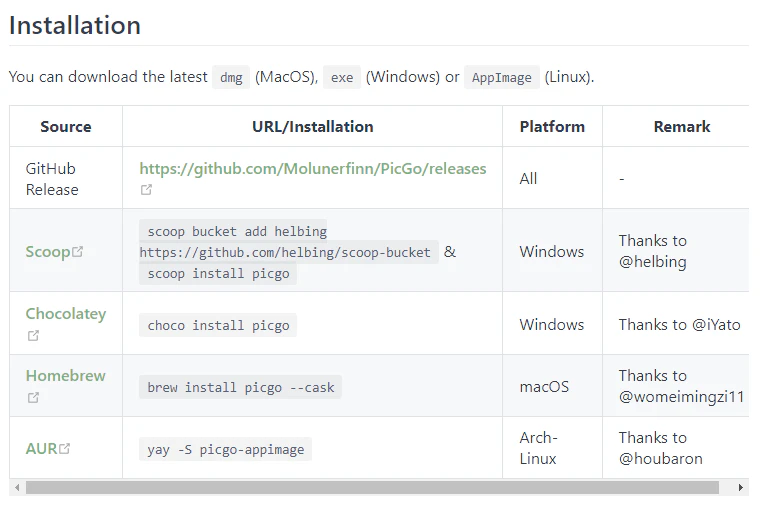Click external link icon beside Scoop

(78, 252)
